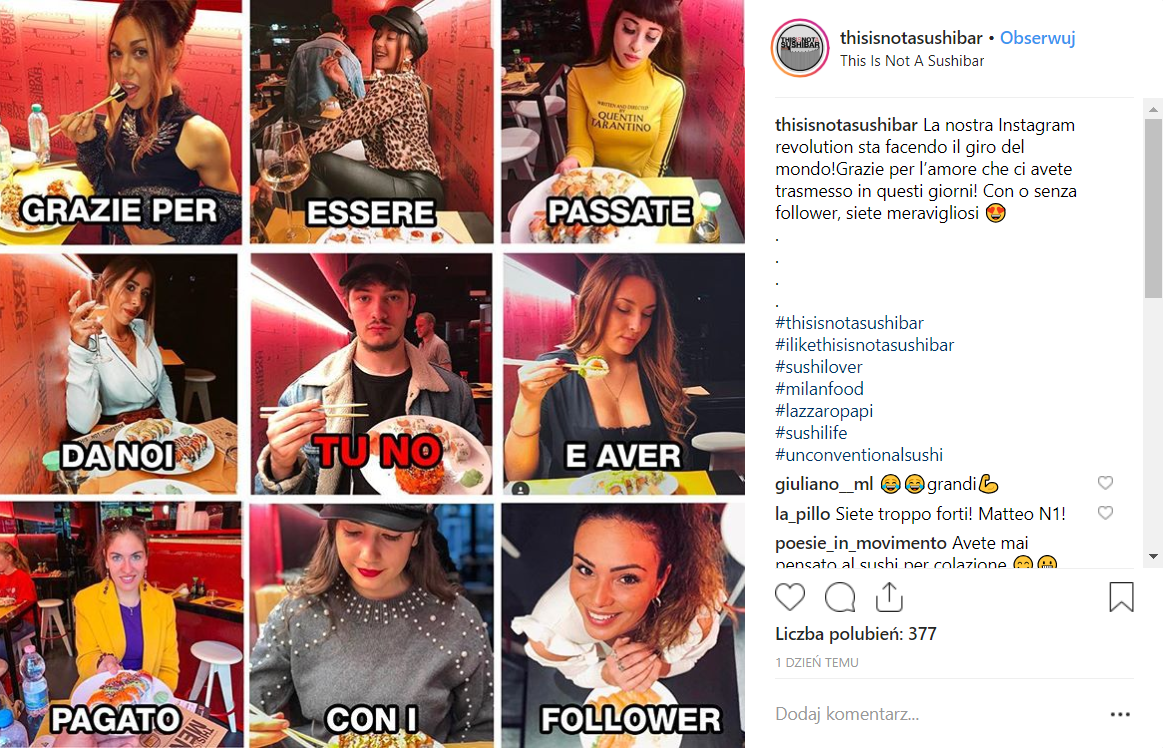Click the 1 DZIEŃ TEMU timestamp

(x=817, y=663)
